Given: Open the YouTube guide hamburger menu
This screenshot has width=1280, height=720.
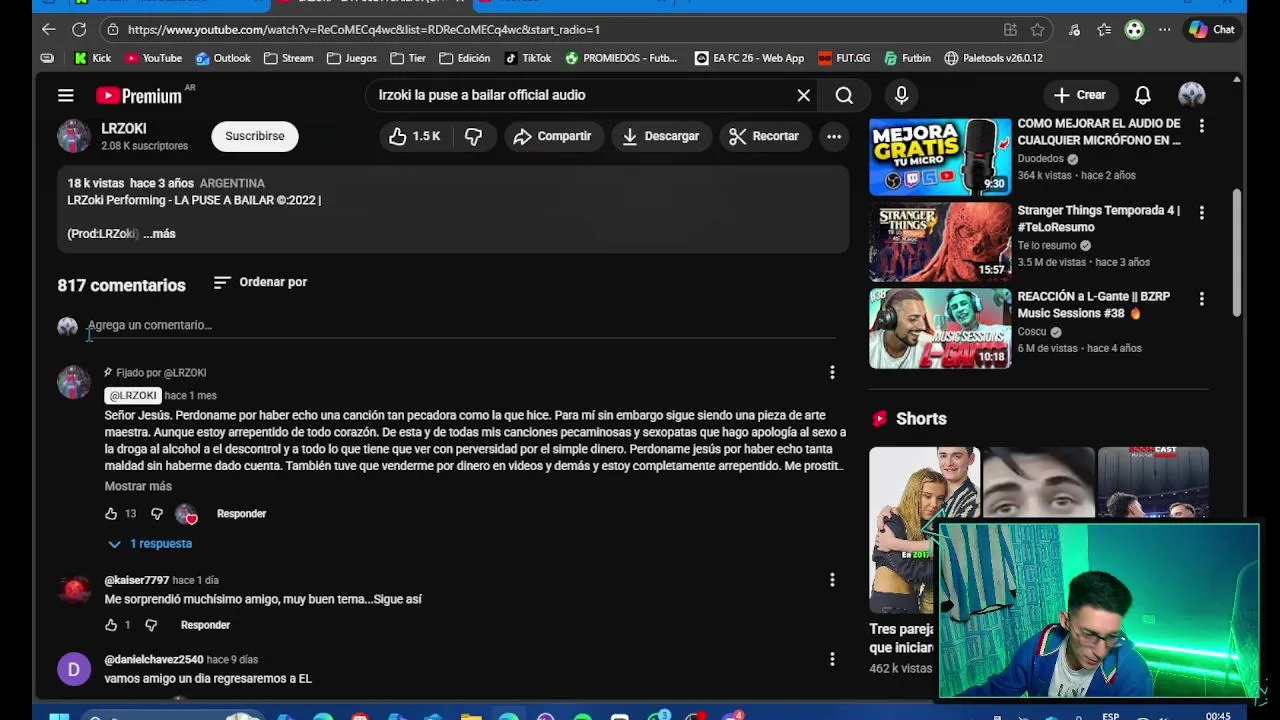Looking at the screenshot, I should click(x=66, y=95).
